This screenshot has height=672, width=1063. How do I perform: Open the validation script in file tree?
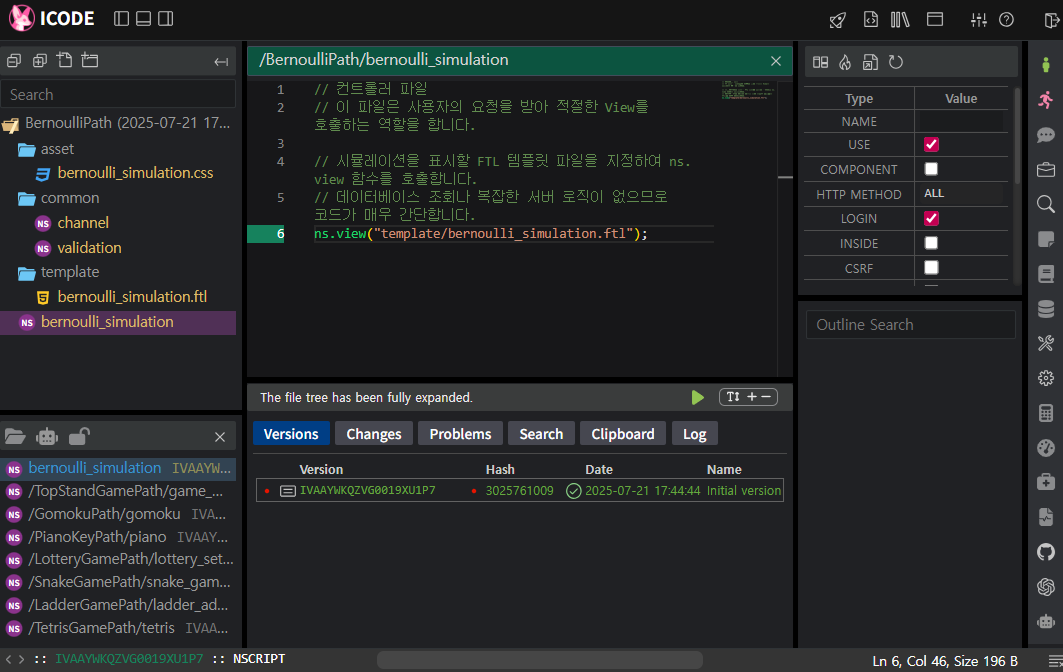[x=89, y=248]
